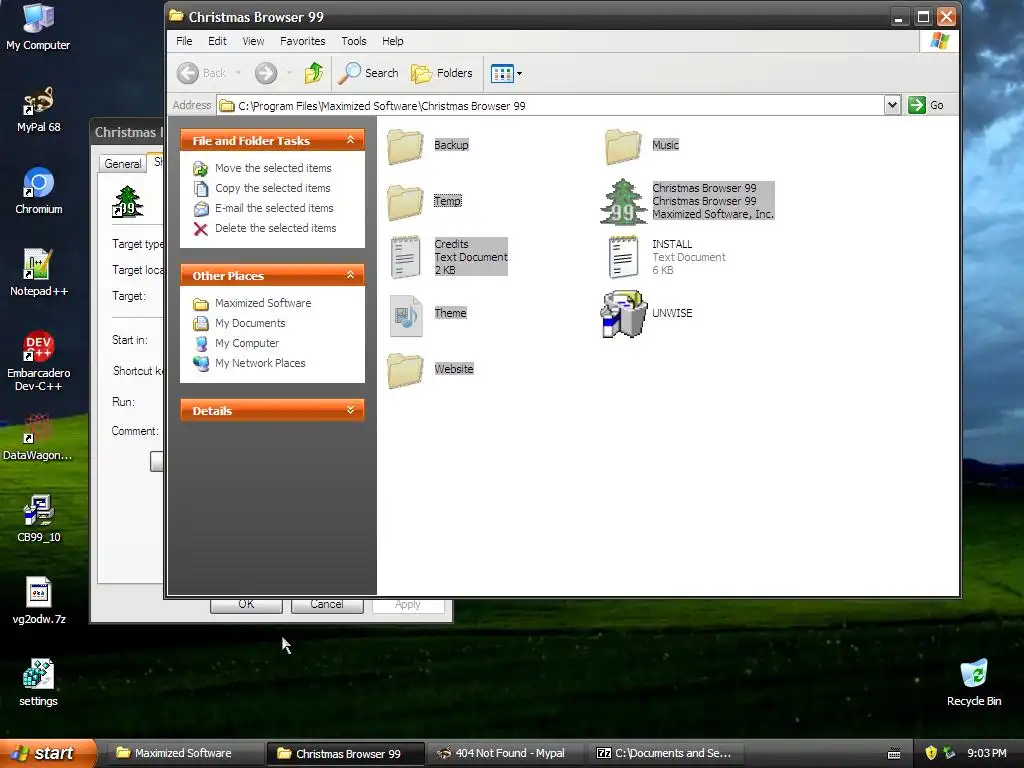Select the INSTALL text document icon

[x=622, y=257]
